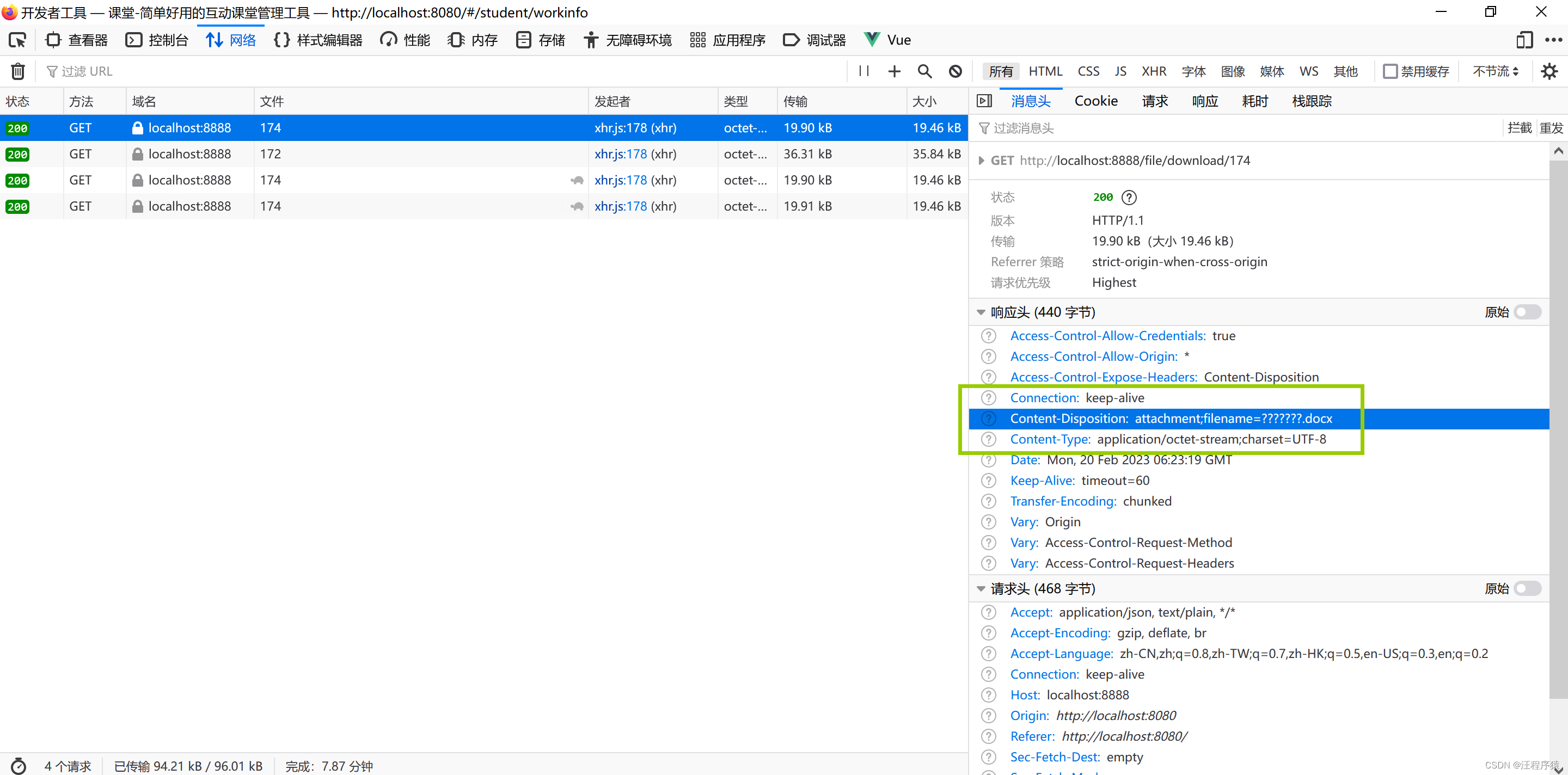Start performance analysis stopwatch icon

[19, 766]
